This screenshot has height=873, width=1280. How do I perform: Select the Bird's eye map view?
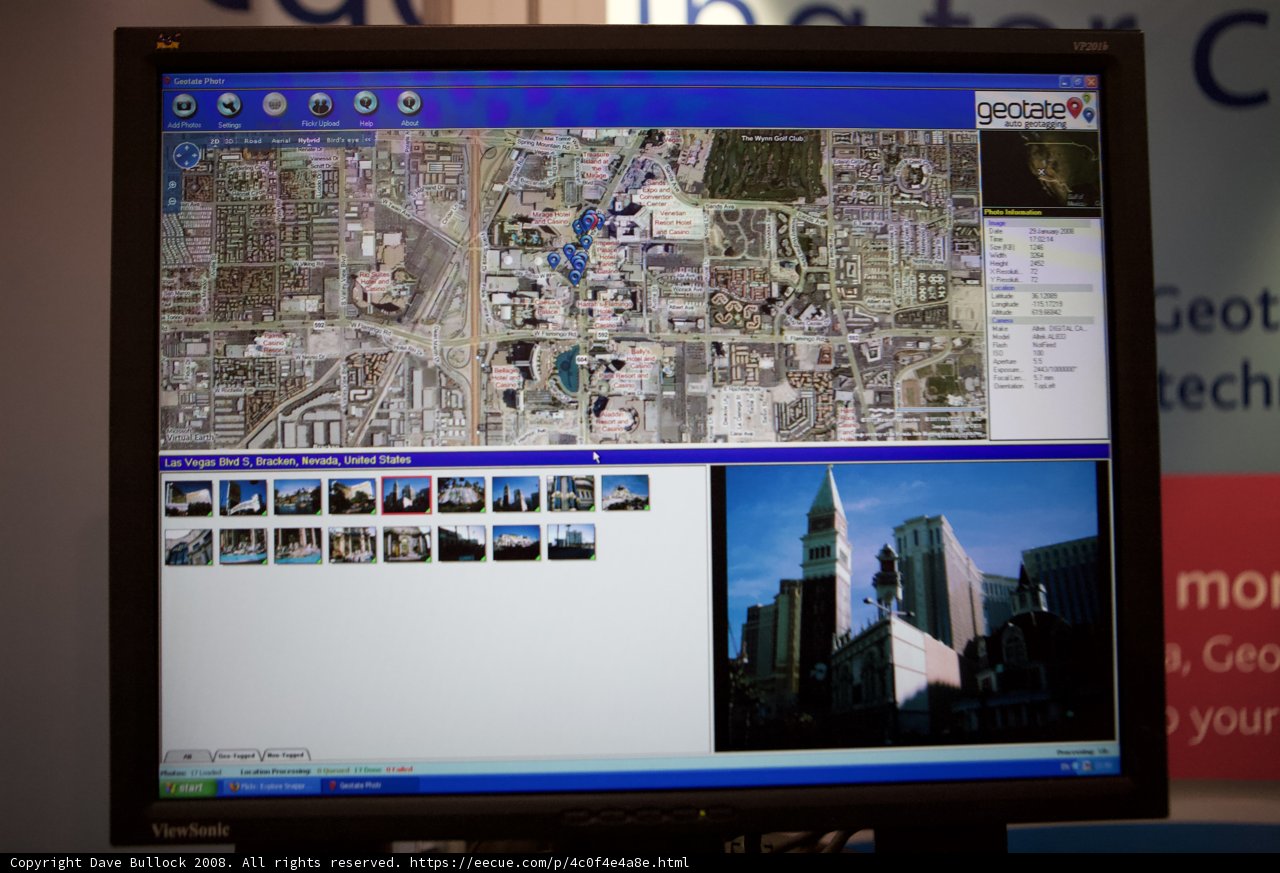tap(342, 141)
